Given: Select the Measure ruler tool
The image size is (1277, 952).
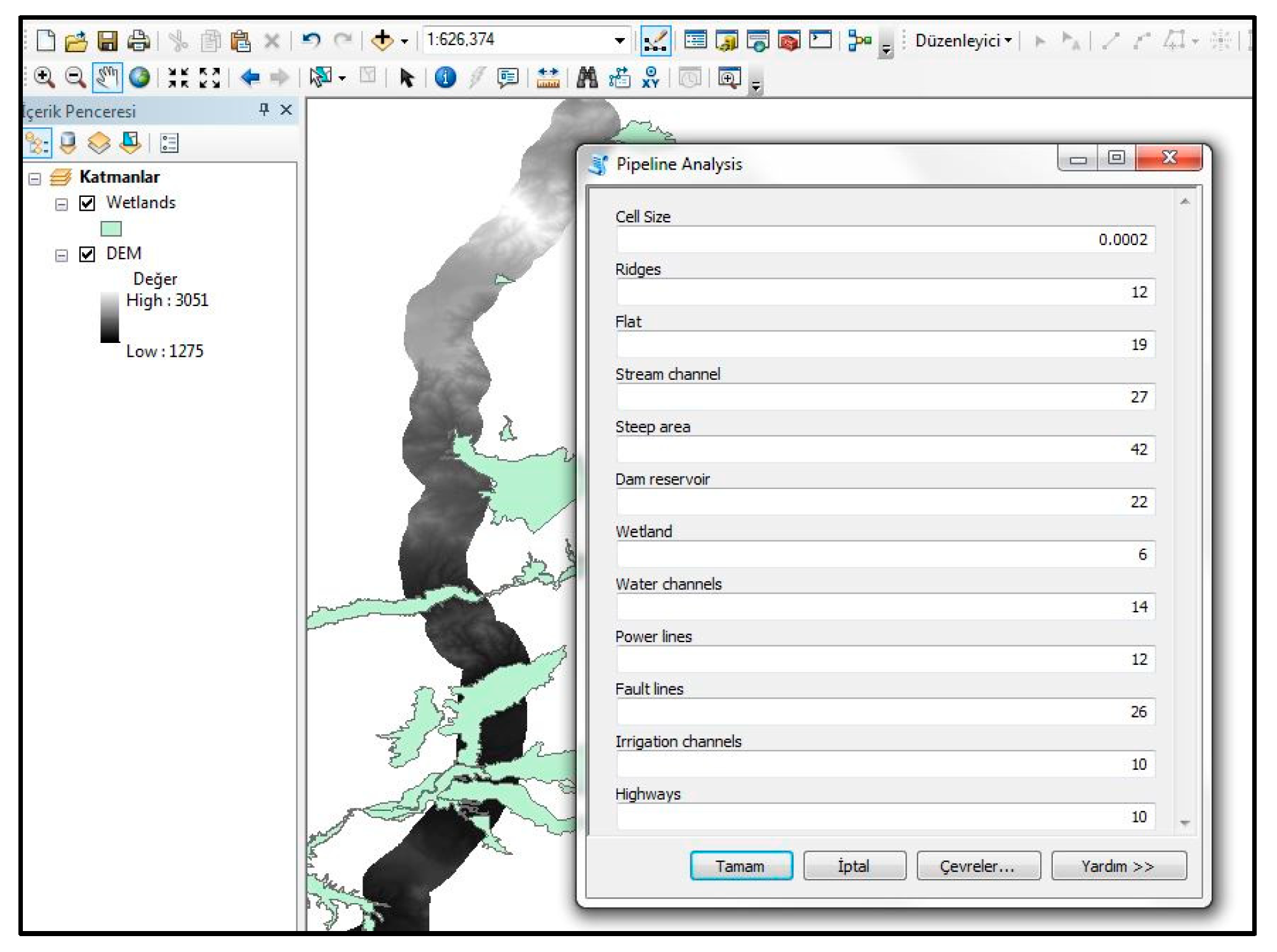Looking at the screenshot, I should click(x=547, y=77).
